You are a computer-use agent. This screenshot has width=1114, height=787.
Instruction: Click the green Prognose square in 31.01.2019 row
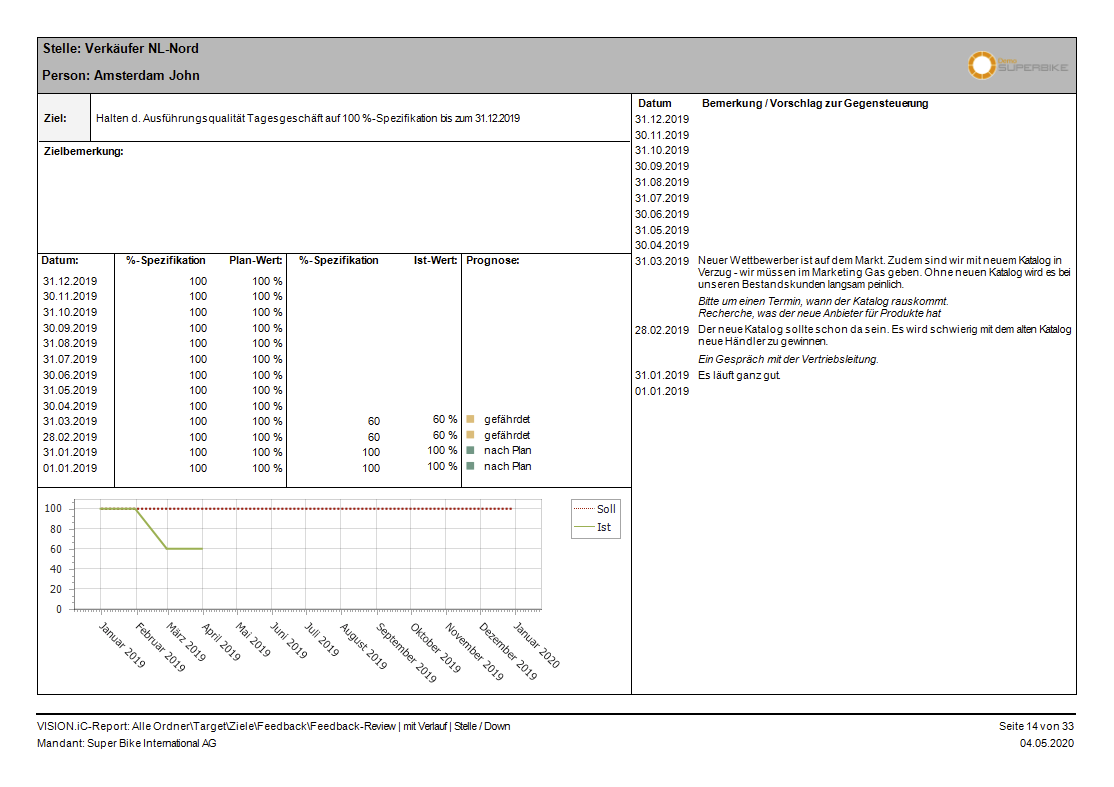[470, 450]
